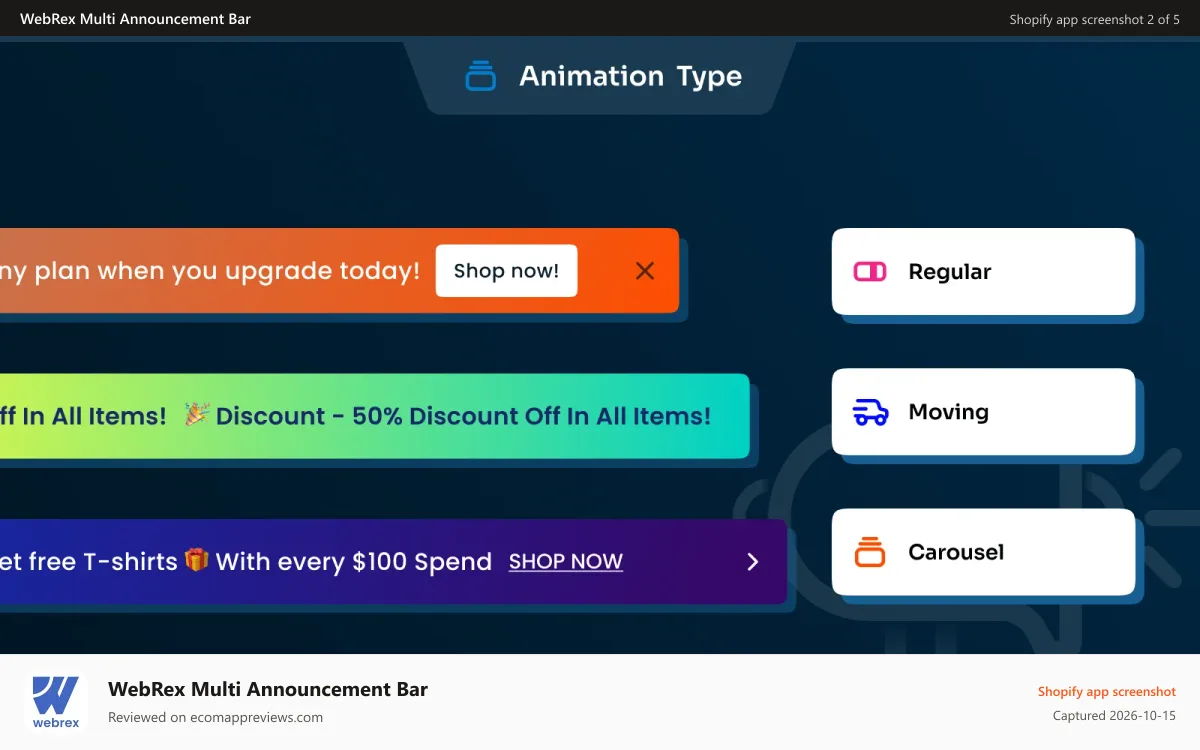1200x750 pixels.
Task: Advance carousel with right chevron arrow
Action: pos(753,562)
